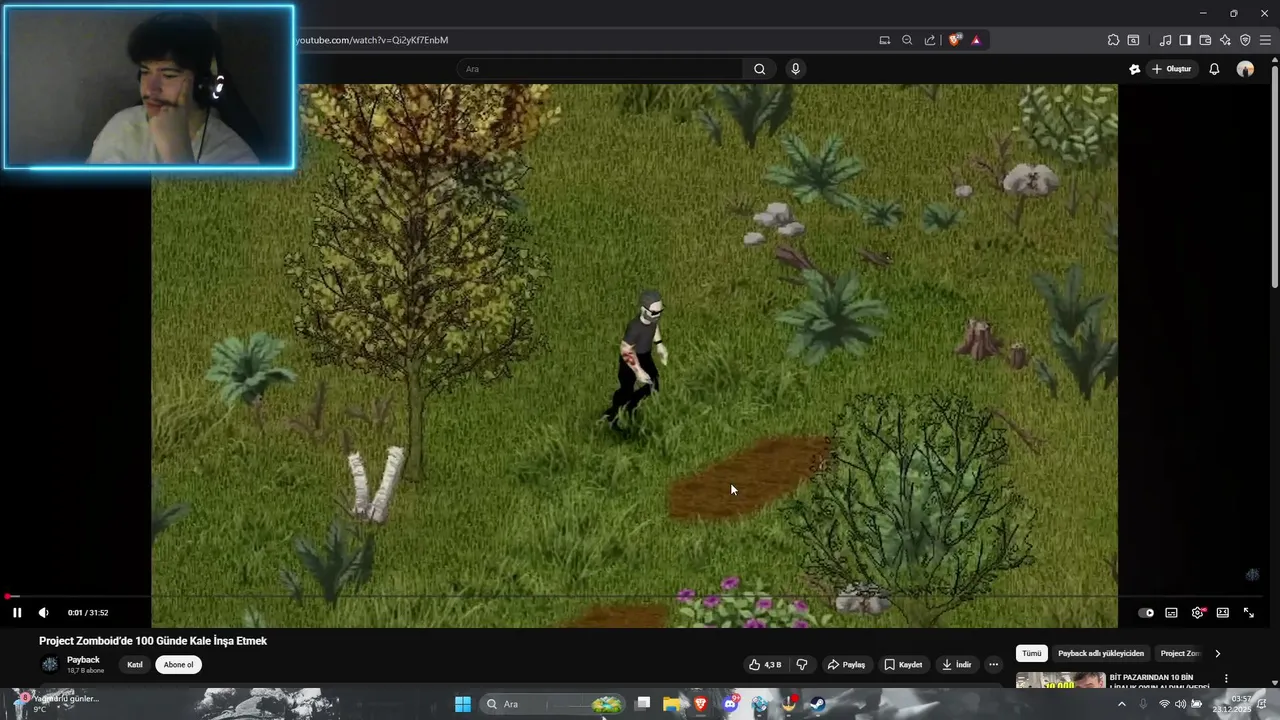The height and width of the screenshot is (720, 1280).
Task: Download the video with İndir
Action: click(x=956, y=665)
